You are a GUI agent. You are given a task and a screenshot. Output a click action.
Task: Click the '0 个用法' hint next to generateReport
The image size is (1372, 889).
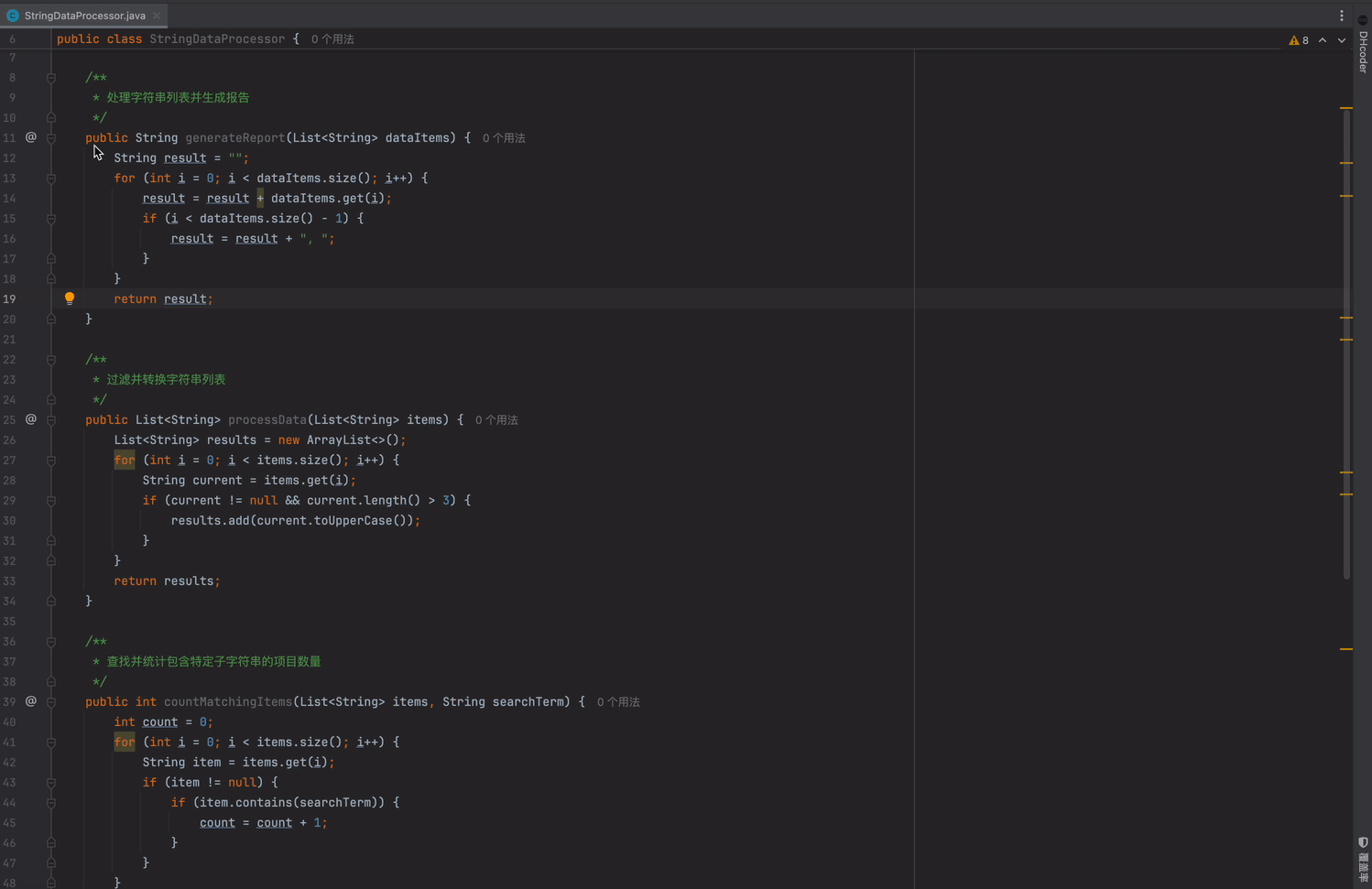pos(504,138)
